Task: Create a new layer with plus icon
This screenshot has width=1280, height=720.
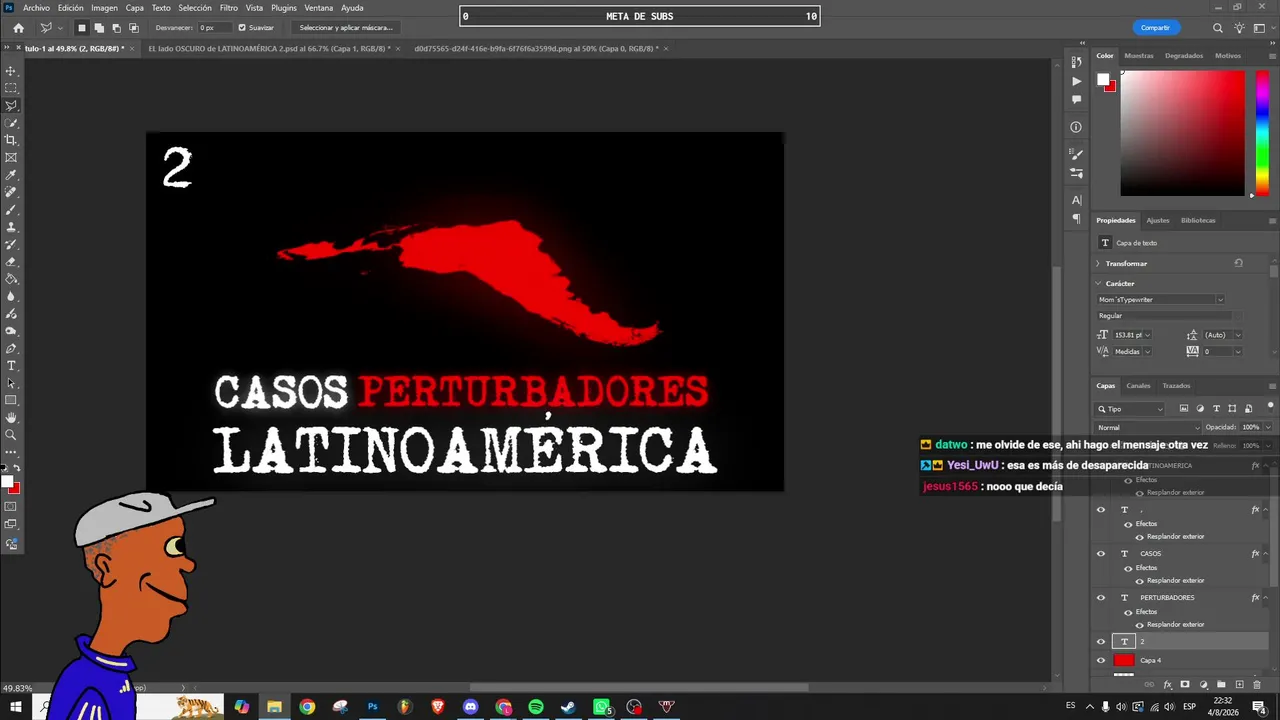Action: tap(1239, 685)
